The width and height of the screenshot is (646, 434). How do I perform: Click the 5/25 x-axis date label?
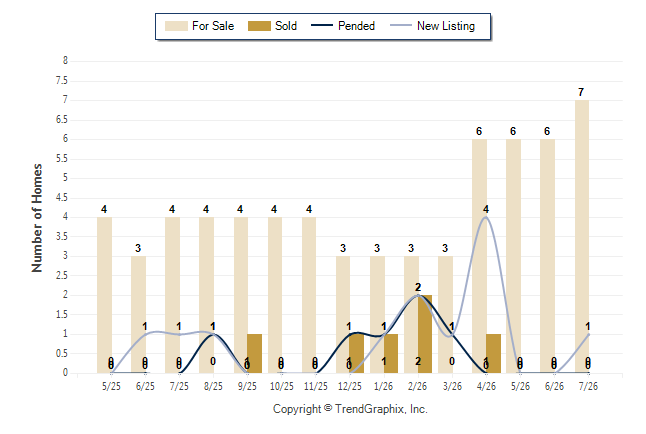coord(111,386)
